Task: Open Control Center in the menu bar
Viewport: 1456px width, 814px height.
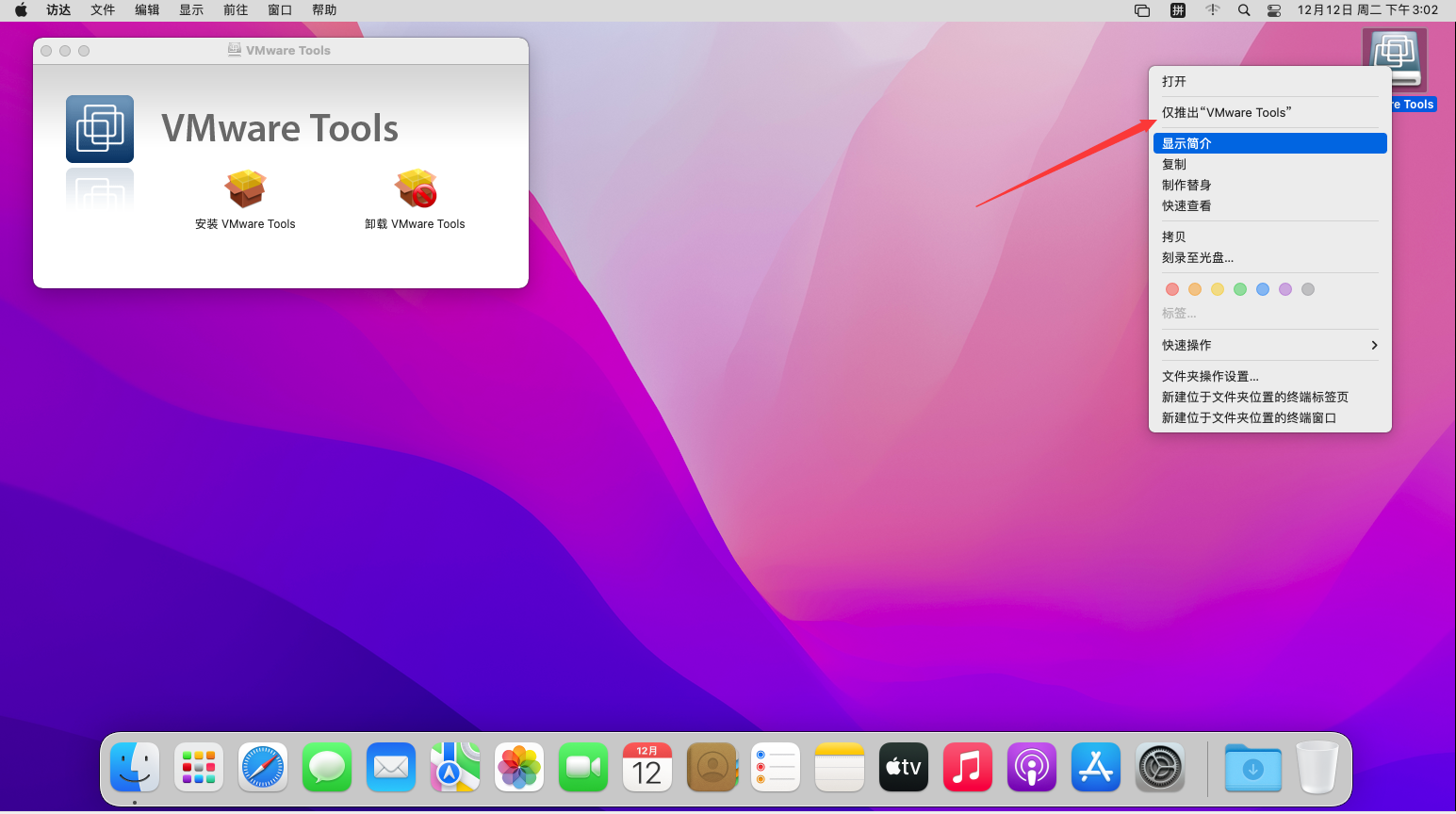Action: [x=1274, y=10]
